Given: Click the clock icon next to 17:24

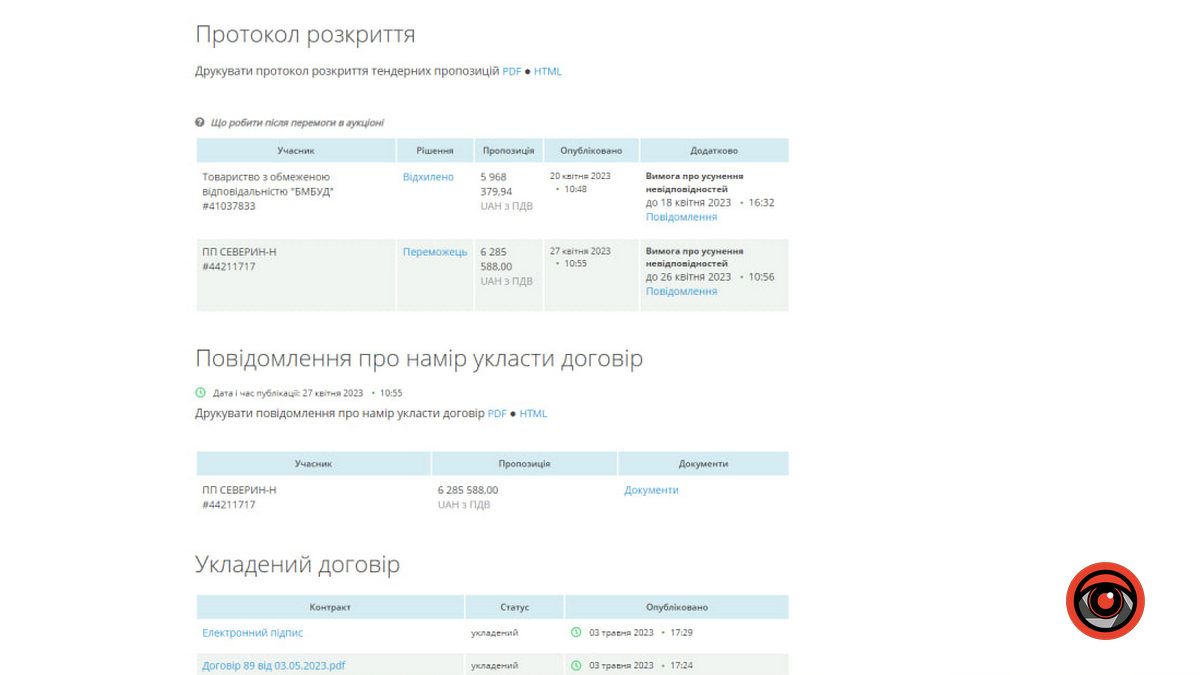Looking at the screenshot, I should pos(576,665).
